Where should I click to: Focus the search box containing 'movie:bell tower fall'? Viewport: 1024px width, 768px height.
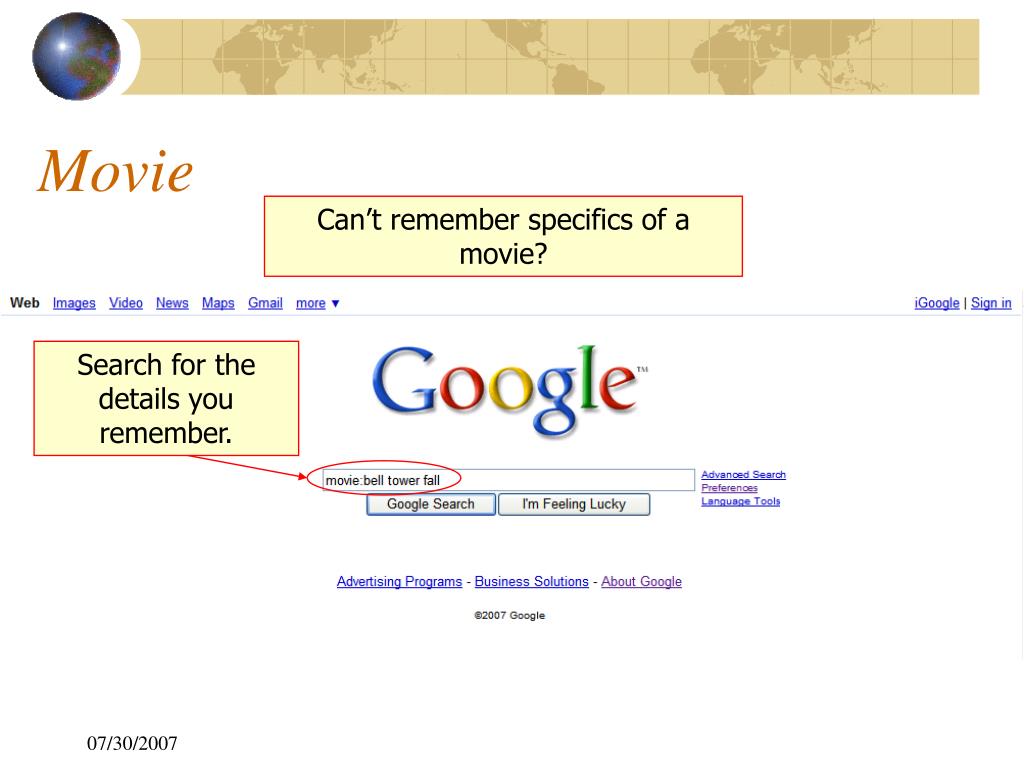coord(509,480)
